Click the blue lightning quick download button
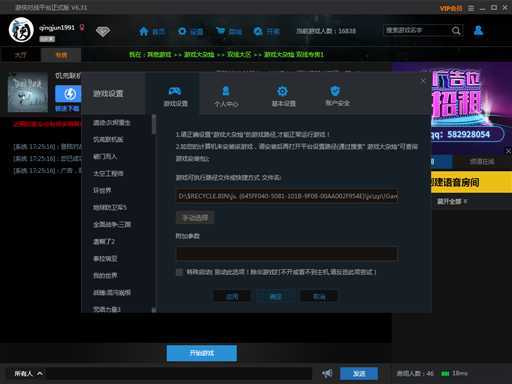The image size is (512, 384). pos(68,94)
